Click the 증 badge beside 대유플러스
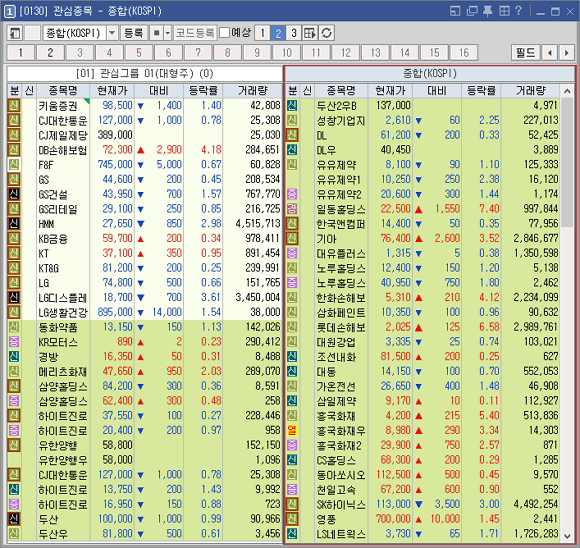 pyautogui.click(x=292, y=253)
